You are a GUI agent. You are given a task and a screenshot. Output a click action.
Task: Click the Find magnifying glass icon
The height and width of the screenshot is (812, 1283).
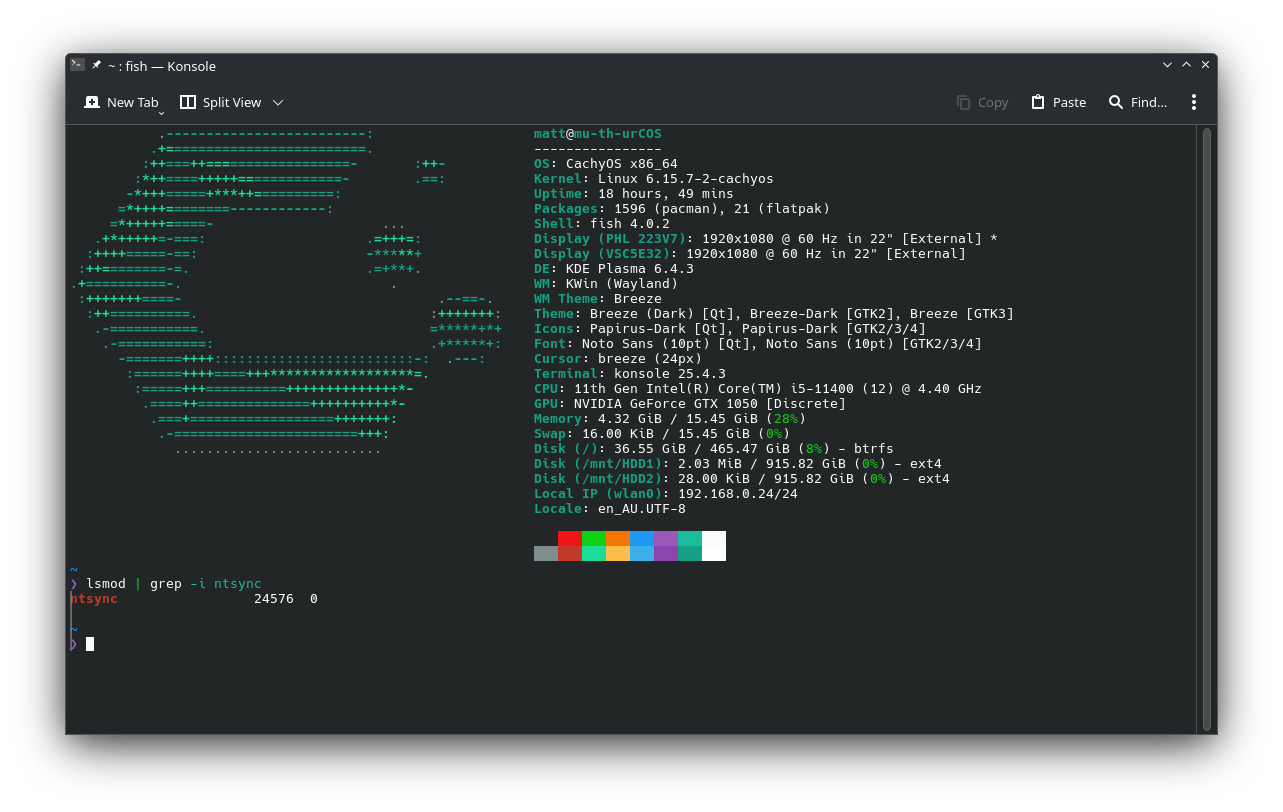(x=1116, y=102)
